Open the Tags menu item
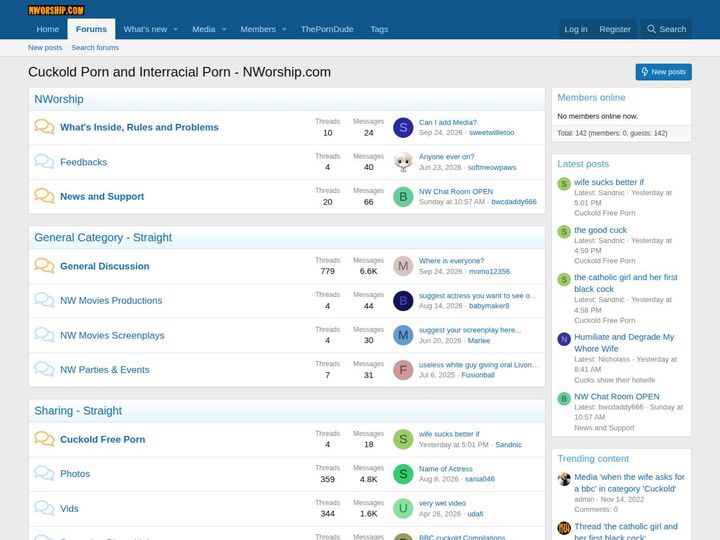This screenshot has height=540, width=720. click(x=379, y=29)
